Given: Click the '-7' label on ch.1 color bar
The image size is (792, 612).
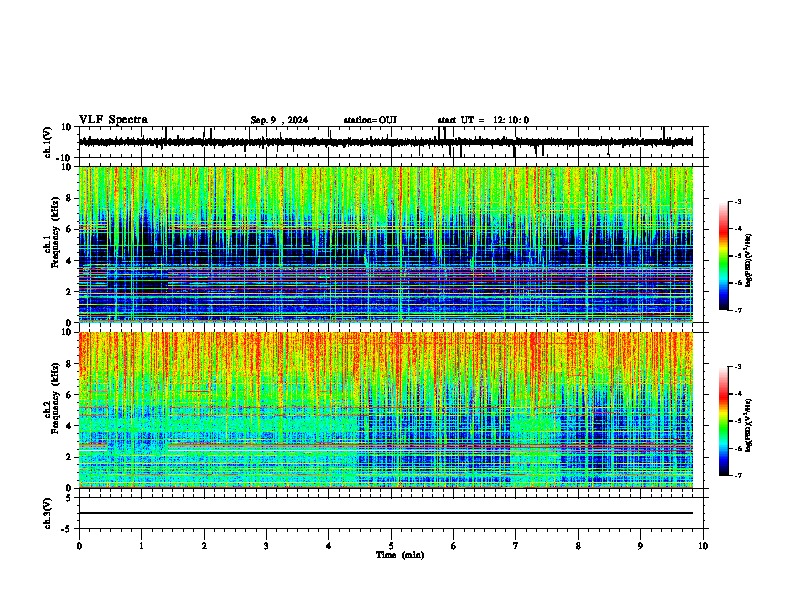Looking at the screenshot, I should tap(737, 310).
